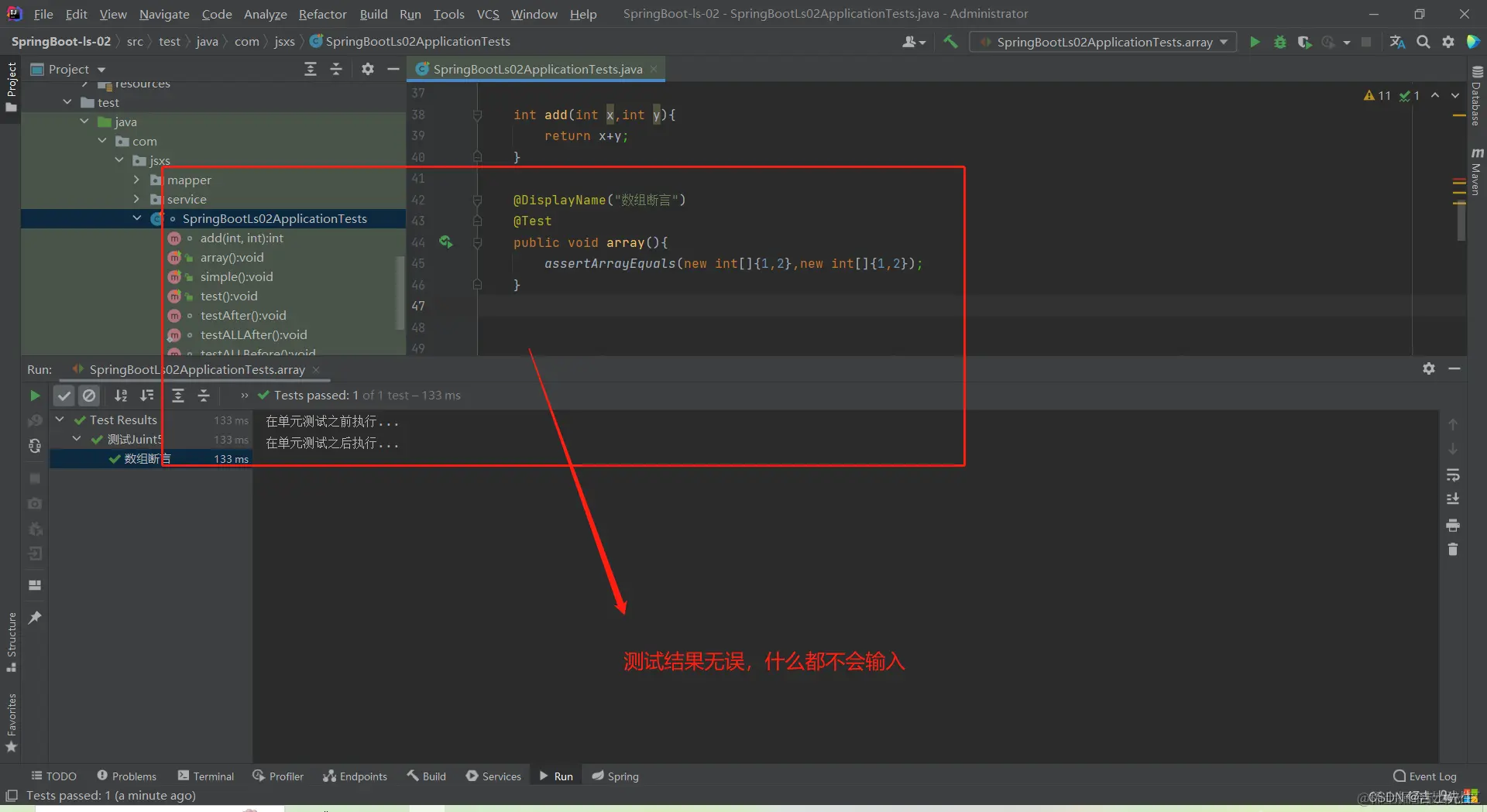The height and width of the screenshot is (812, 1487).
Task: Clear console with trash icon
Action: tap(1453, 550)
